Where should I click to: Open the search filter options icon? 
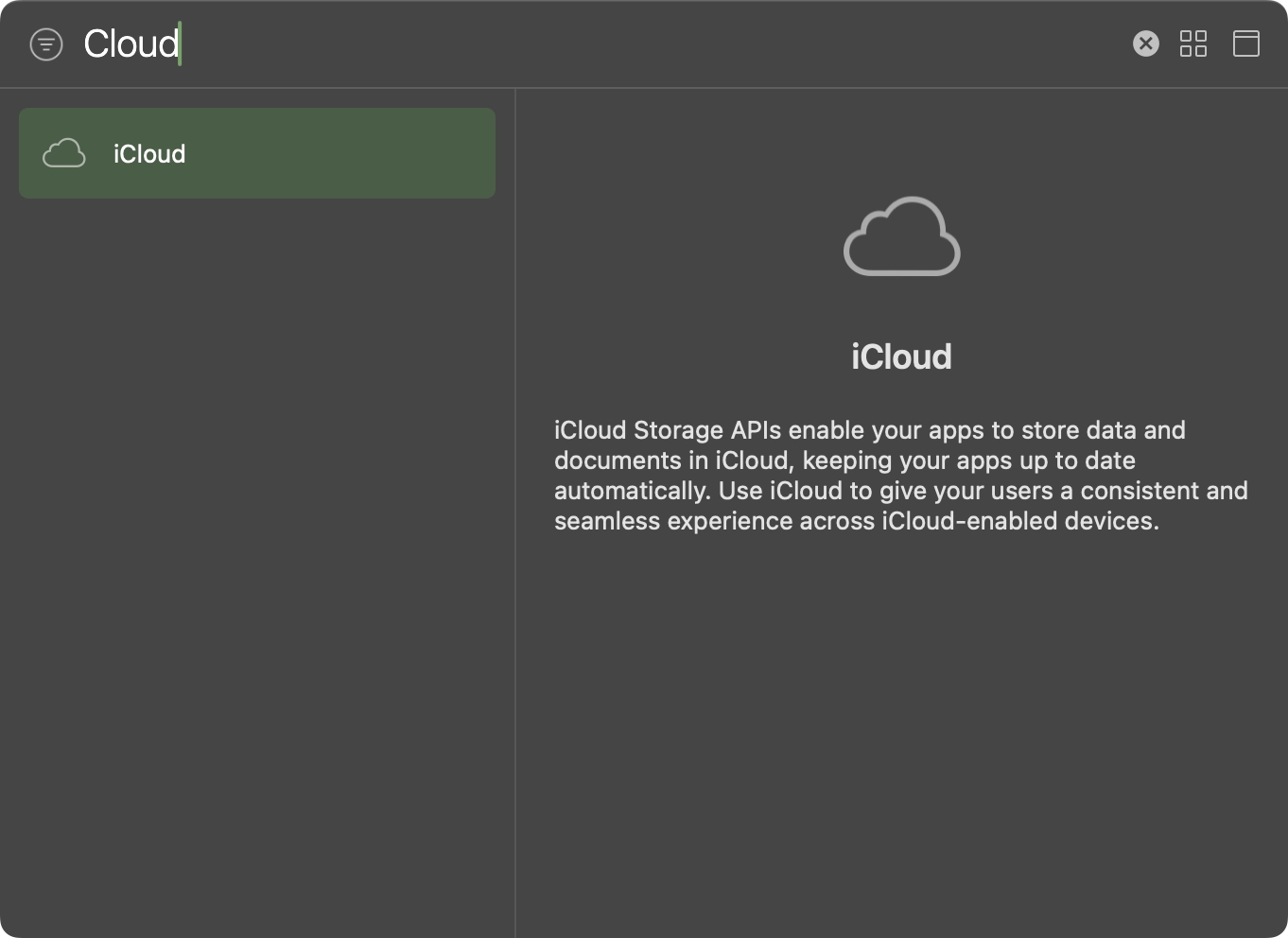coord(45,44)
